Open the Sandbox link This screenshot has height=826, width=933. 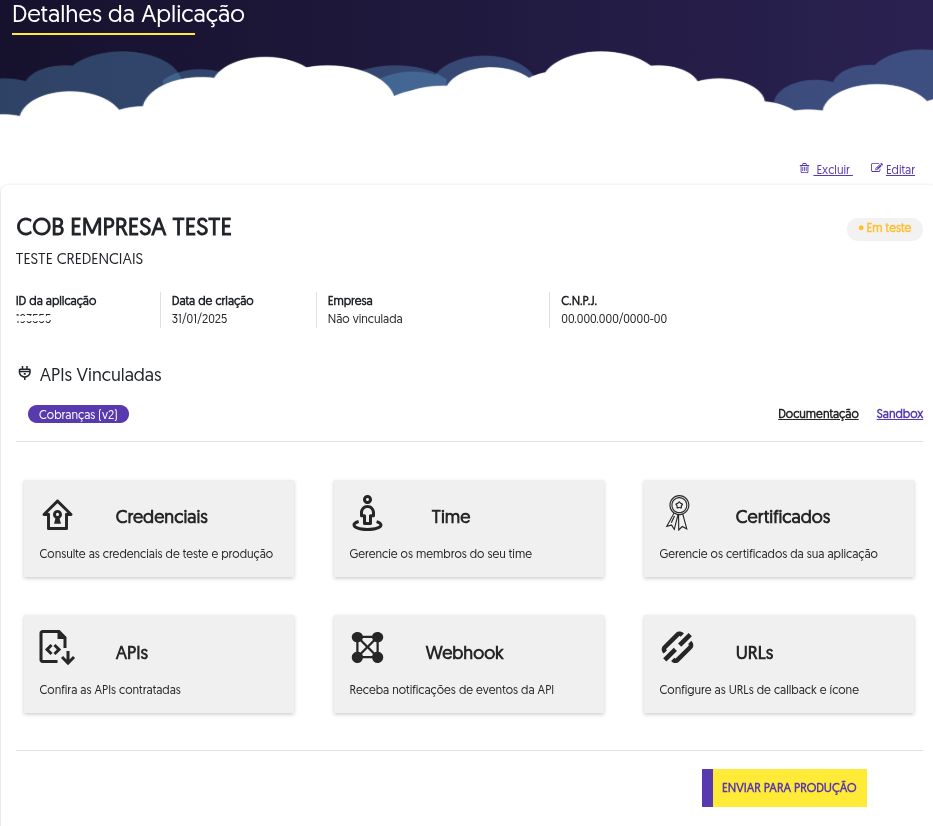click(900, 414)
